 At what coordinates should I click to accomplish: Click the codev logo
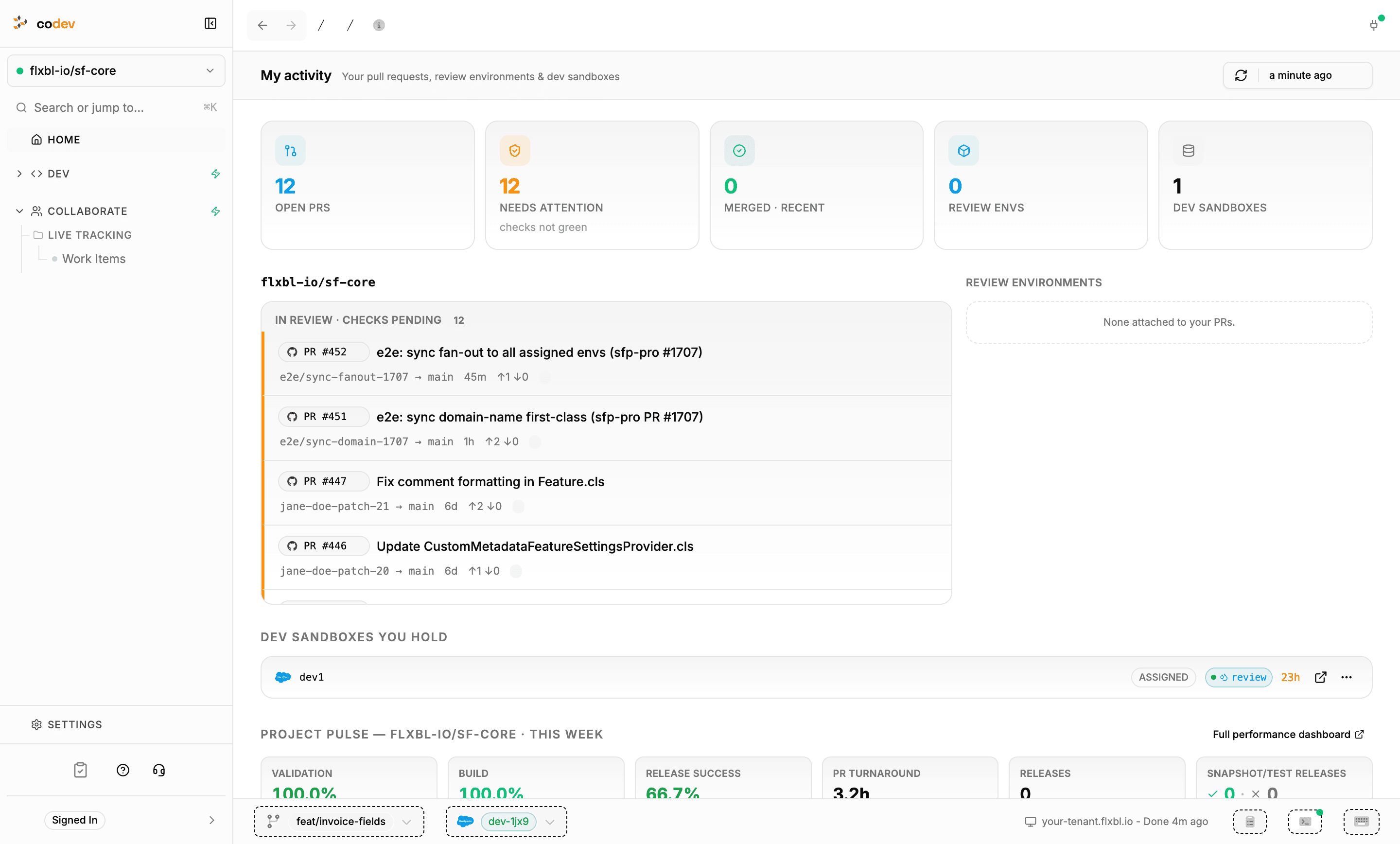[x=44, y=23]
